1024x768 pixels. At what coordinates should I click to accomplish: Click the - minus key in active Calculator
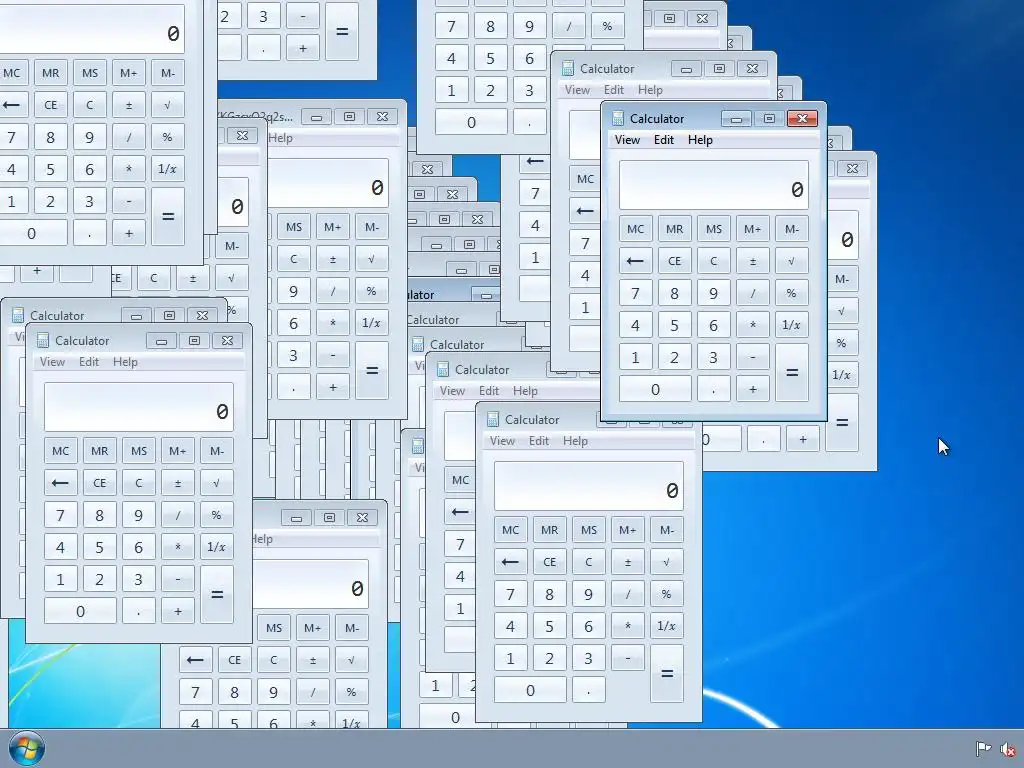[752, 357]
